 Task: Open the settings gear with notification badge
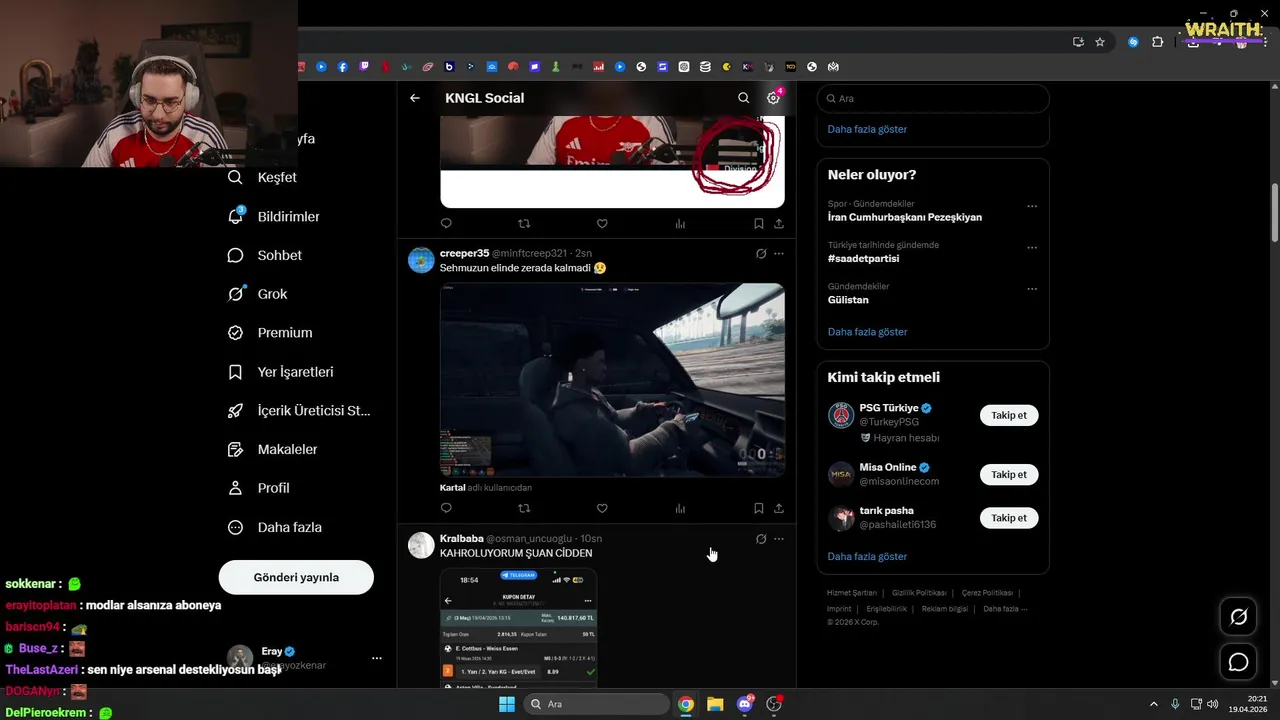click(773, 98)
